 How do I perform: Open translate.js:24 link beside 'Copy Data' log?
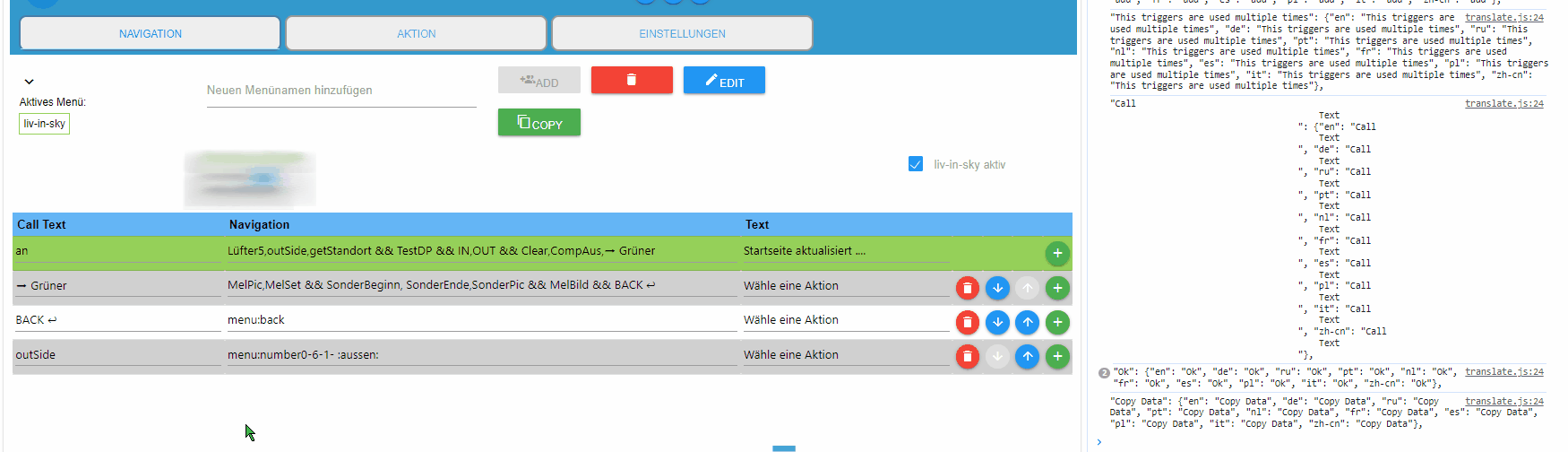[1504, 402]
